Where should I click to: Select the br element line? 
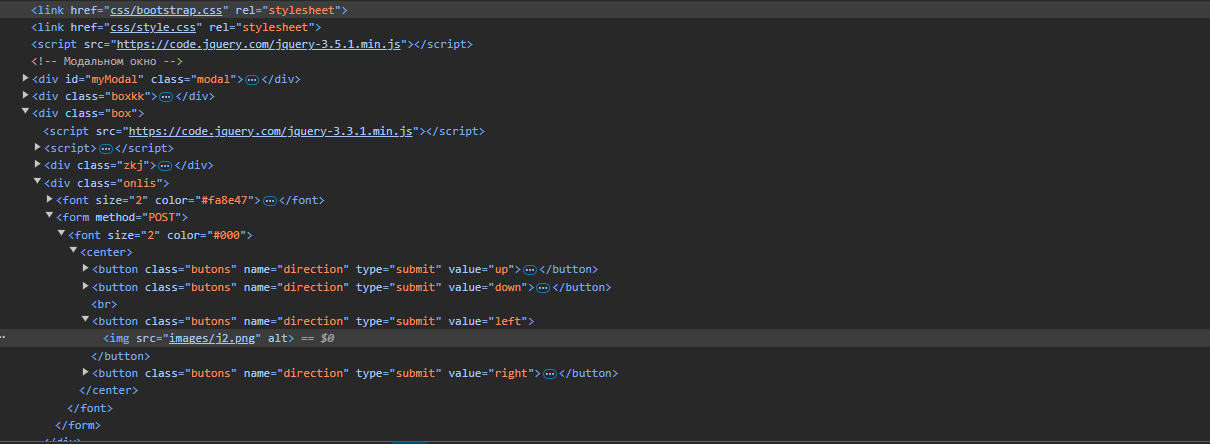104,304
